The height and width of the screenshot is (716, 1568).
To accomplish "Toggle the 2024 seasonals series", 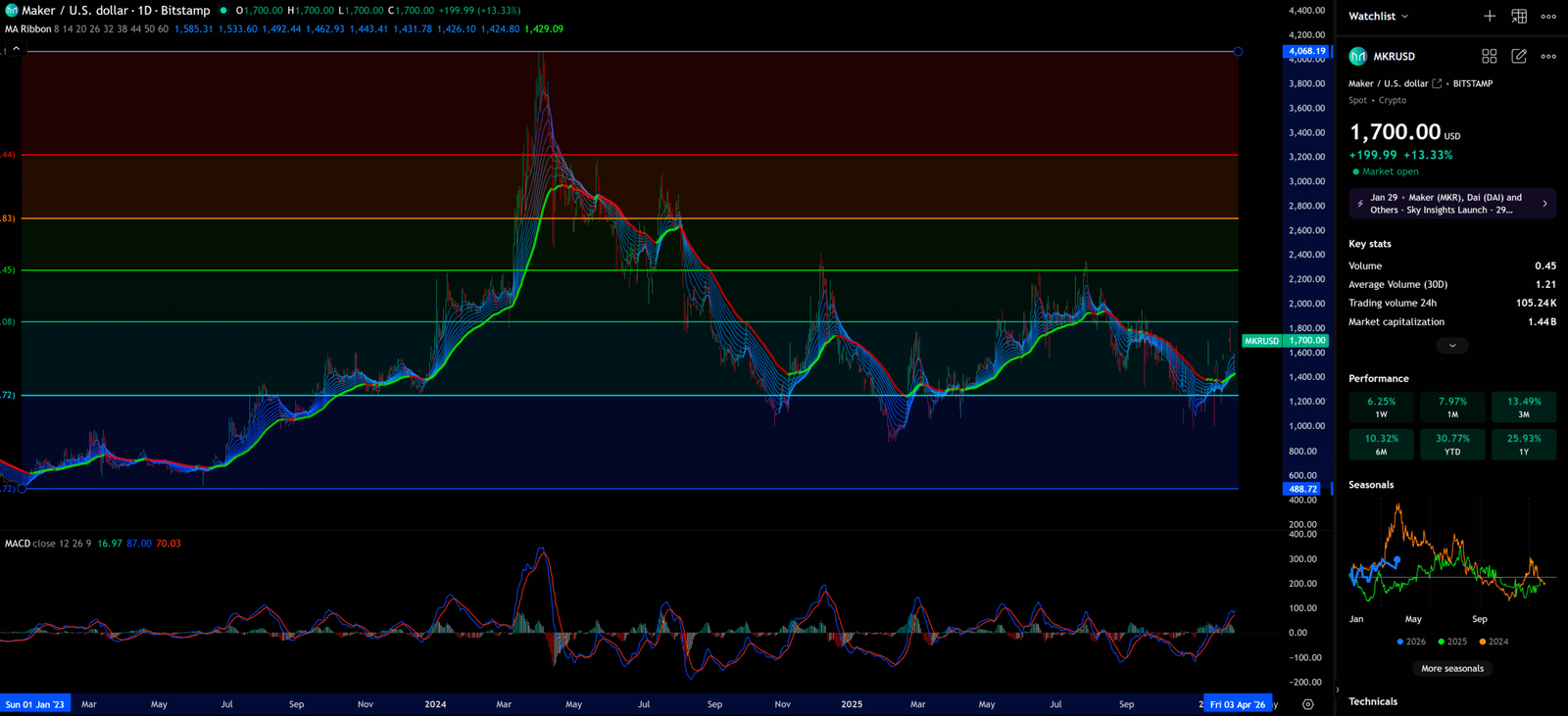I will tap(1494, 642).
